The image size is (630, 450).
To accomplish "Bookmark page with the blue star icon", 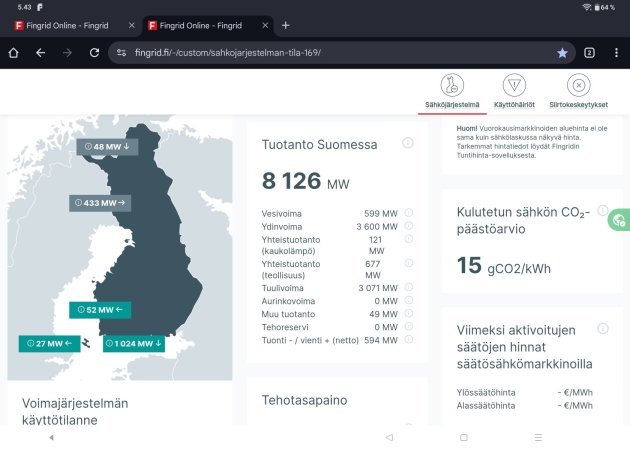I will pyautogui.click(x=562, y=53).
